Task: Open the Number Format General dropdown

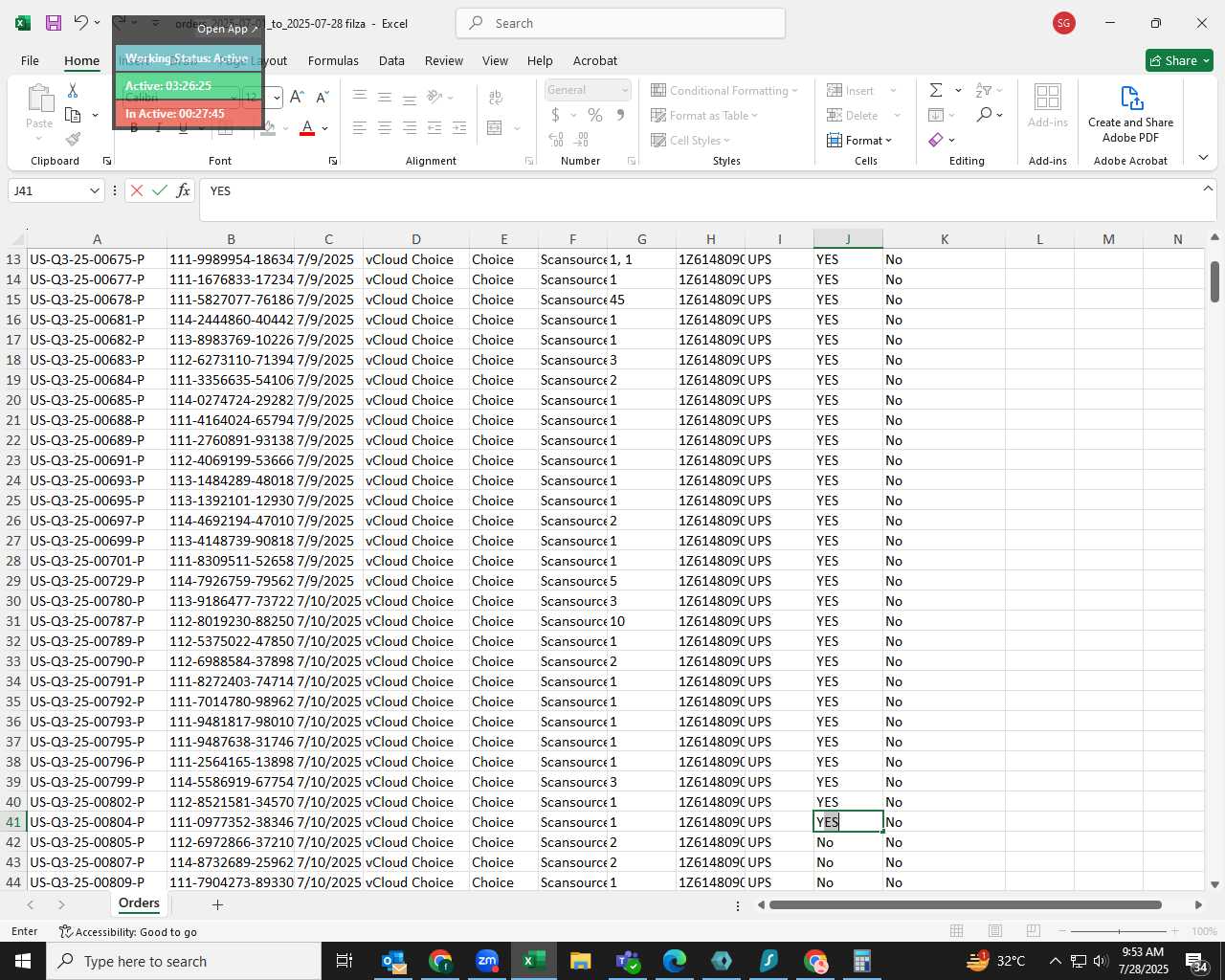Action: 625,90
